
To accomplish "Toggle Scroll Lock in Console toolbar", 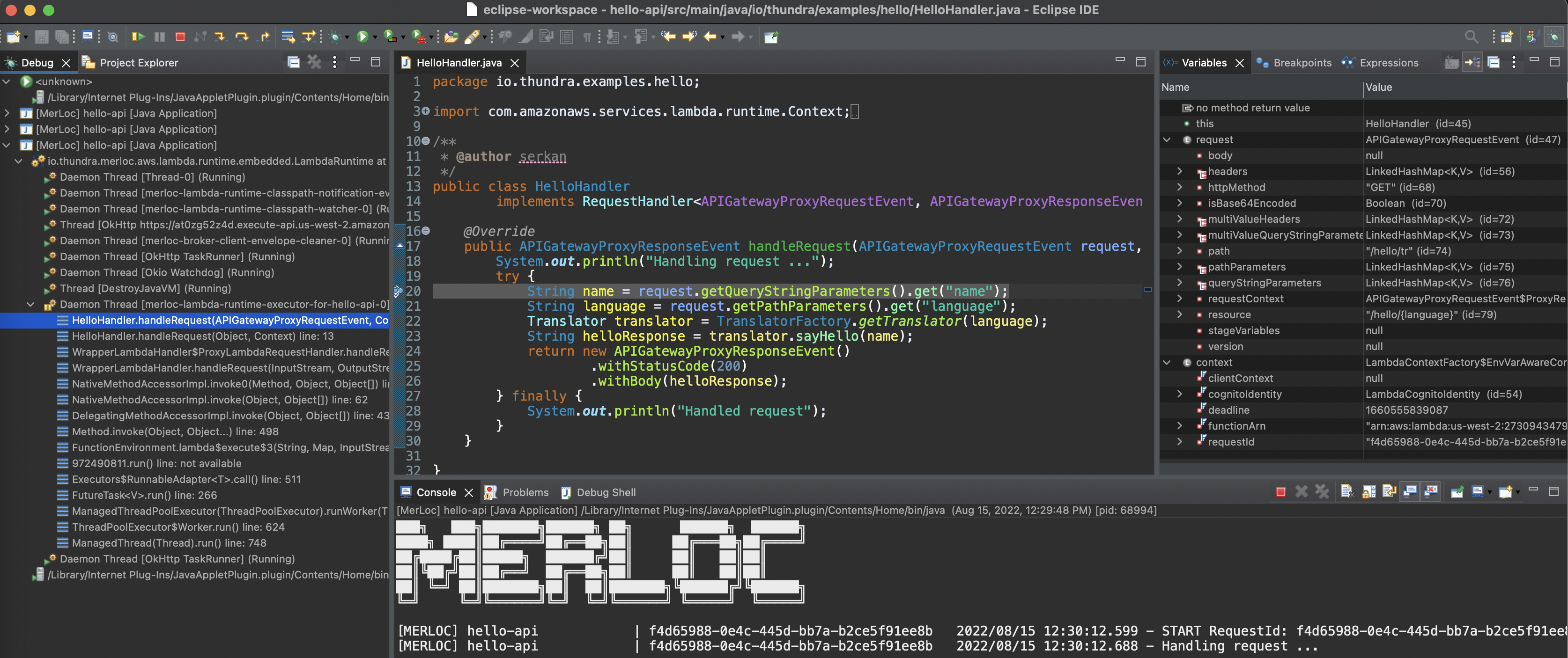I will (x=1368, y=491).
